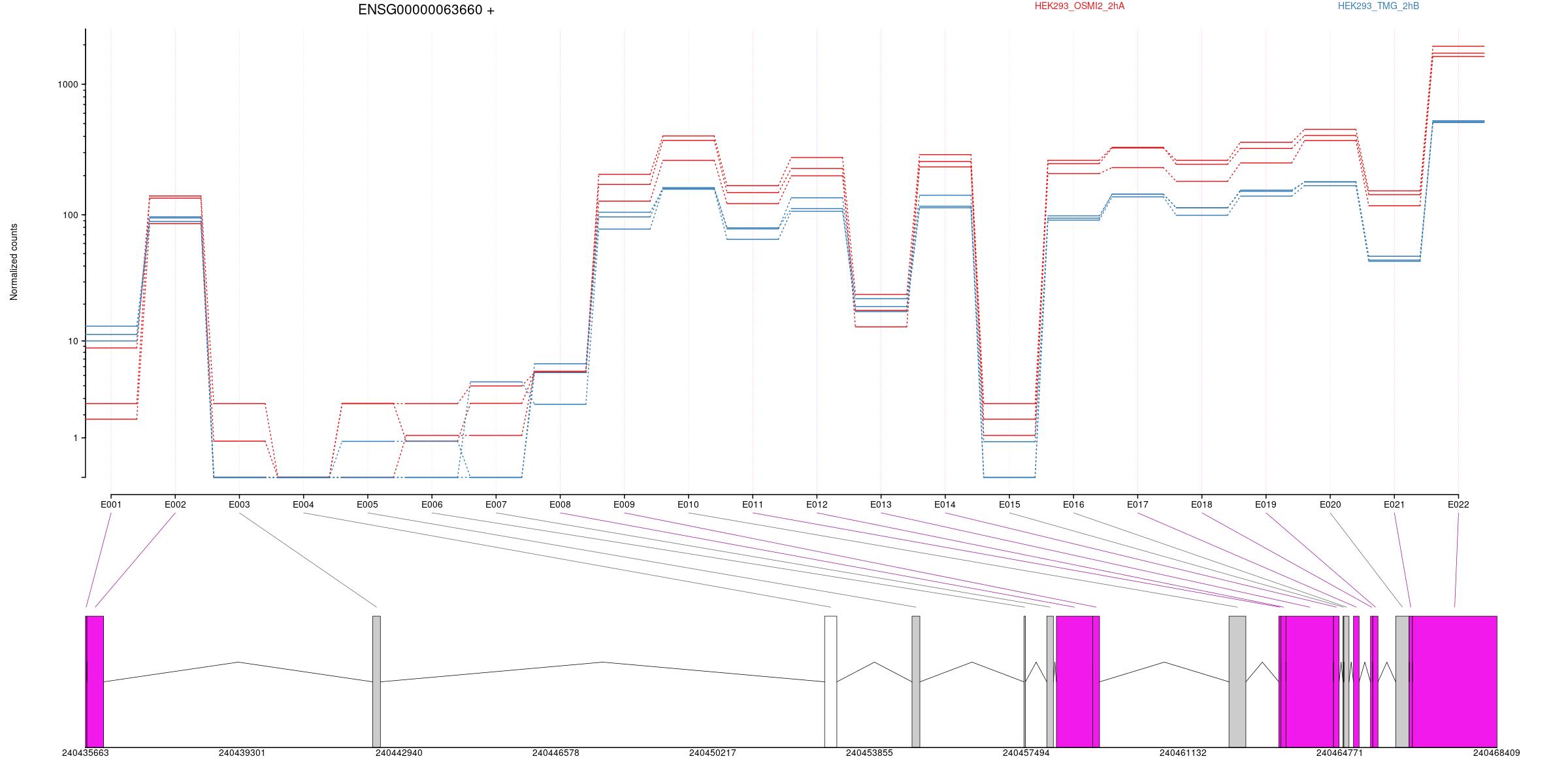Click the 100 y-axis tick label

tap(71, 215)
